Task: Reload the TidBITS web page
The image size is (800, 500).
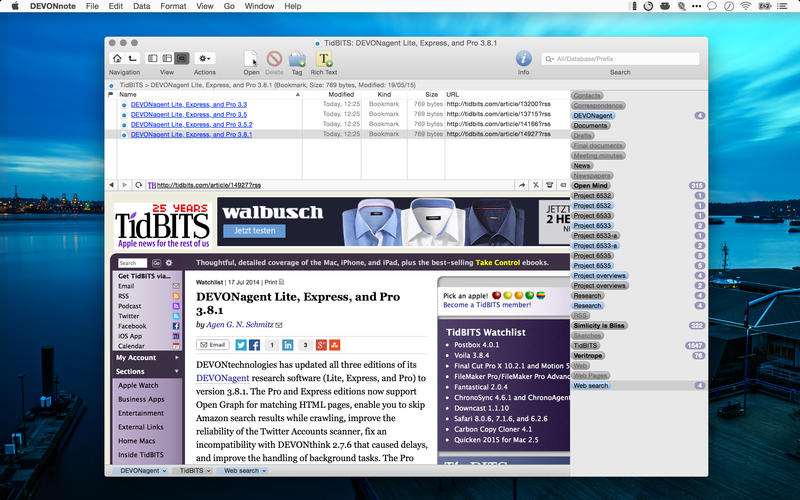Action: [137, 185]
